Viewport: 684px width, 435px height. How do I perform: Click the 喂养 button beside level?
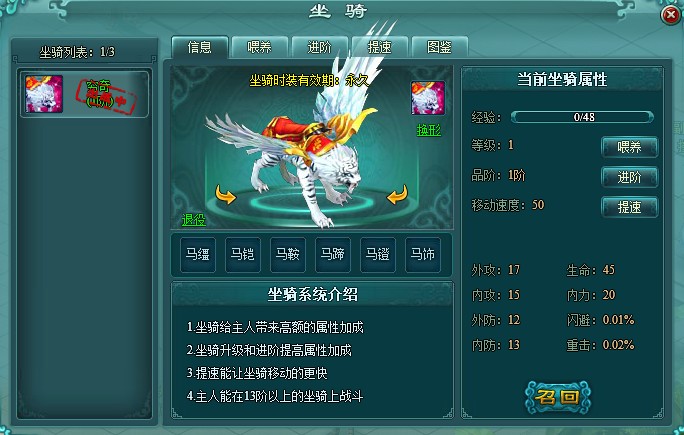click(629, 147)
